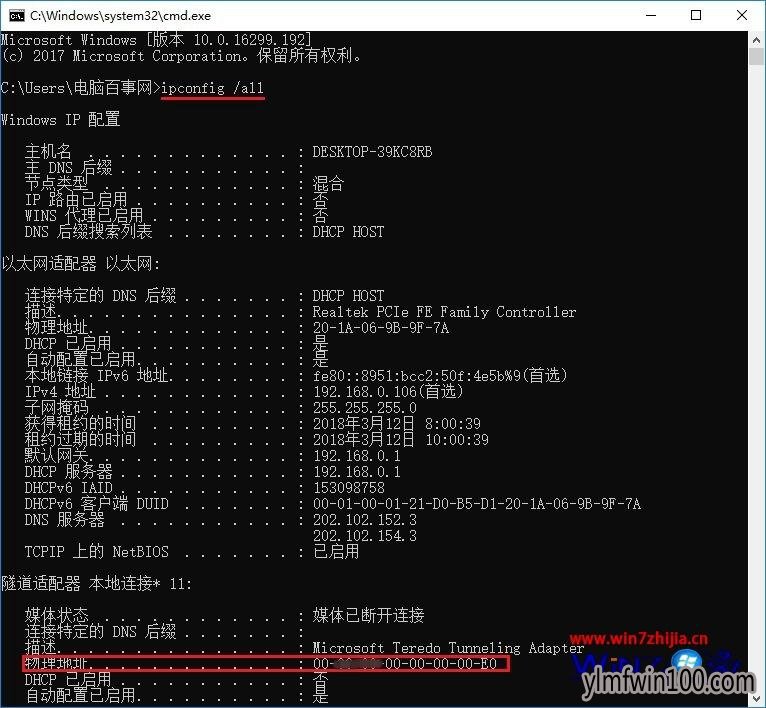Click the DHCP 服务器 value 192.168.0.1
The image size is (766, 708).
[x=357, y=472]
